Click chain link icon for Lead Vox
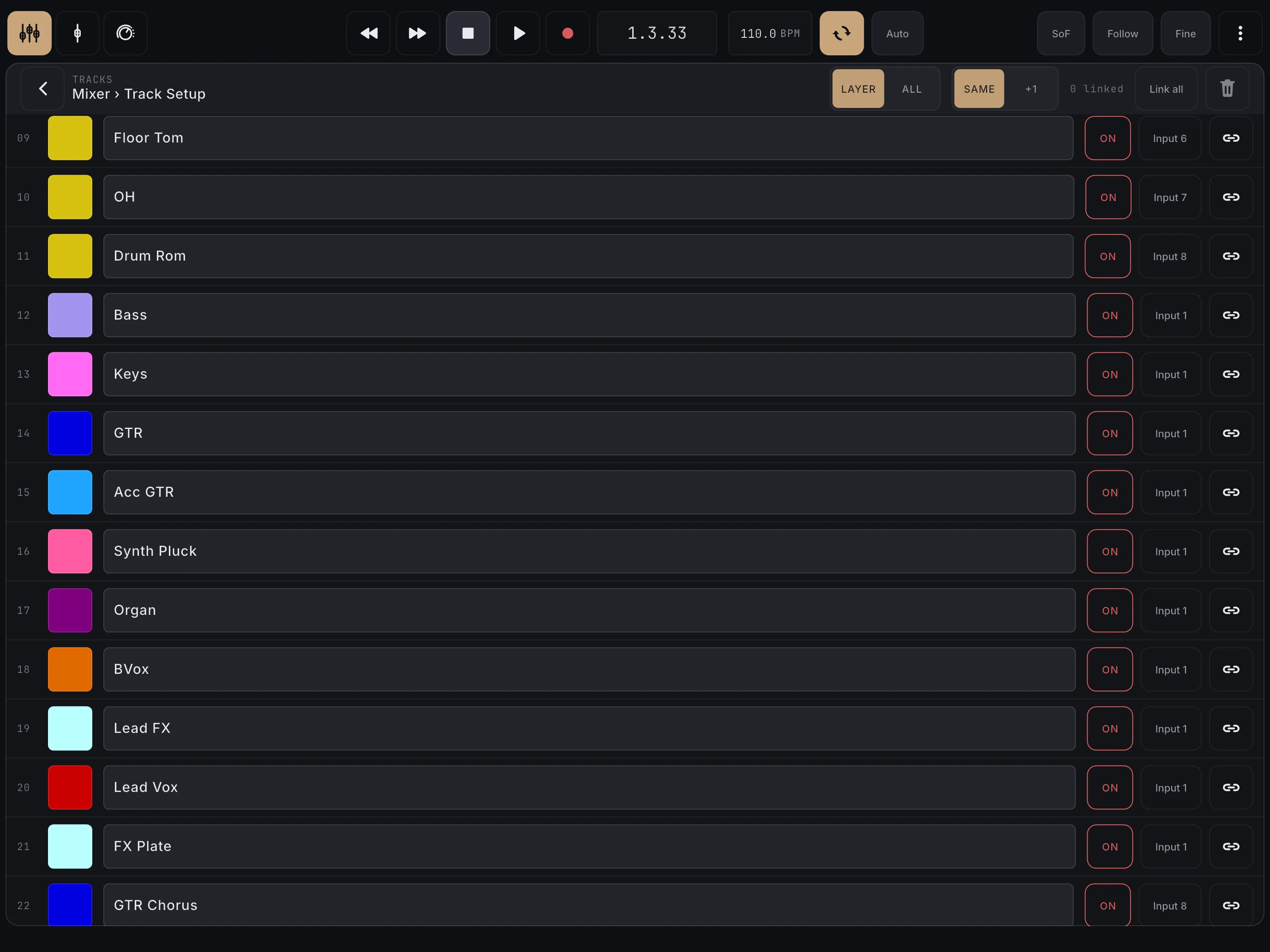This screenshot has height=952, width=1270. (x=1231, y=787)
